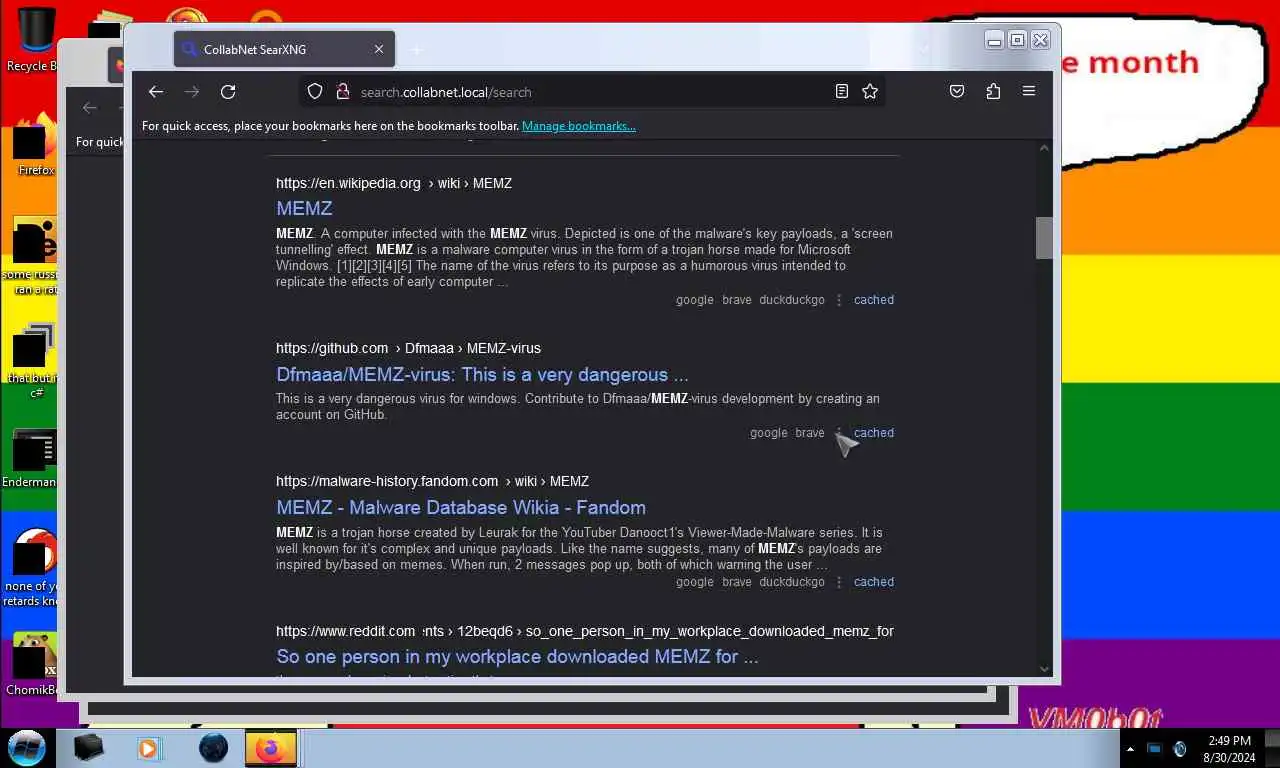The width and height of the screenshot is (1280, 768).
Task: Click the page scrollbar down arrow
Action: tap(1045, 669)
